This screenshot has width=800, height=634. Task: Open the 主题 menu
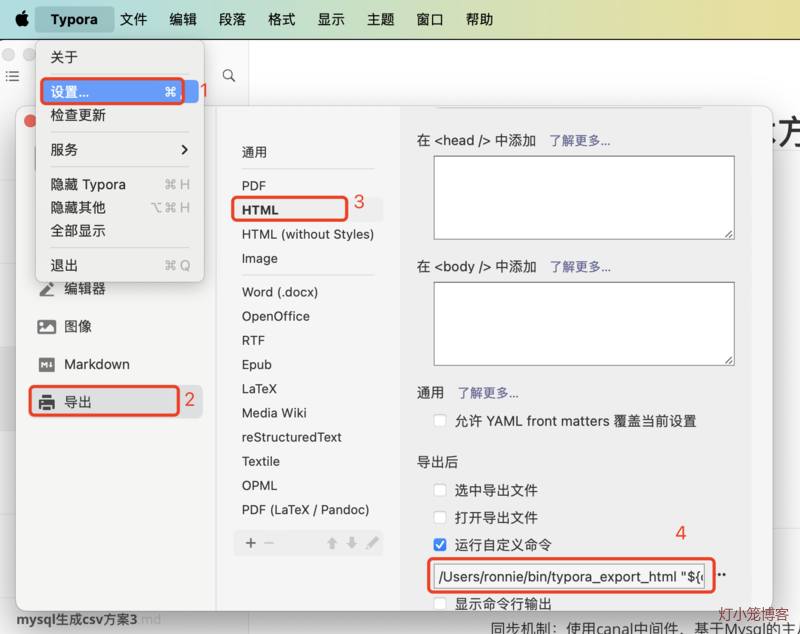click(x=381, y=19)
